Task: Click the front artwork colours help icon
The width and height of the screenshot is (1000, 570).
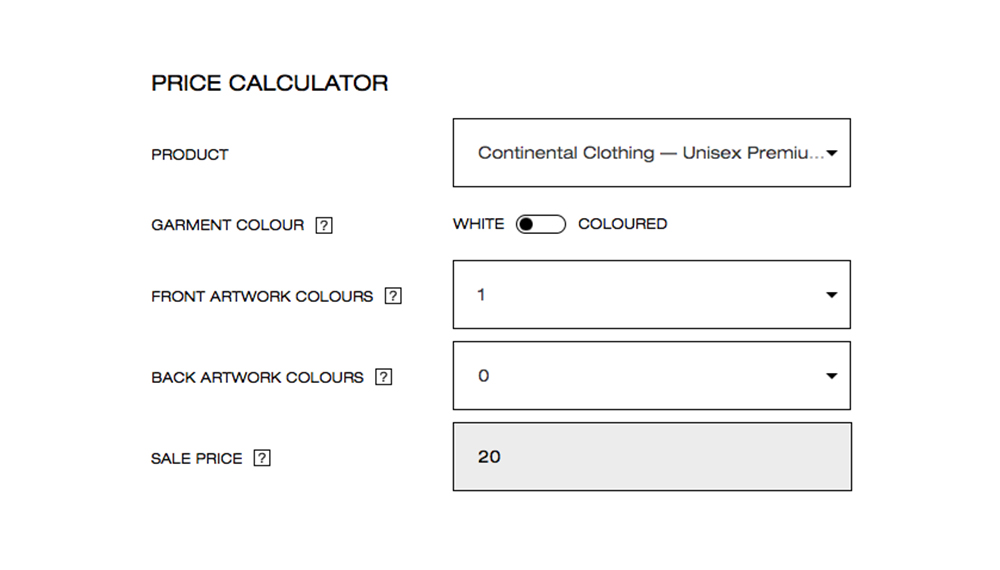Action: tap(393, 296)
